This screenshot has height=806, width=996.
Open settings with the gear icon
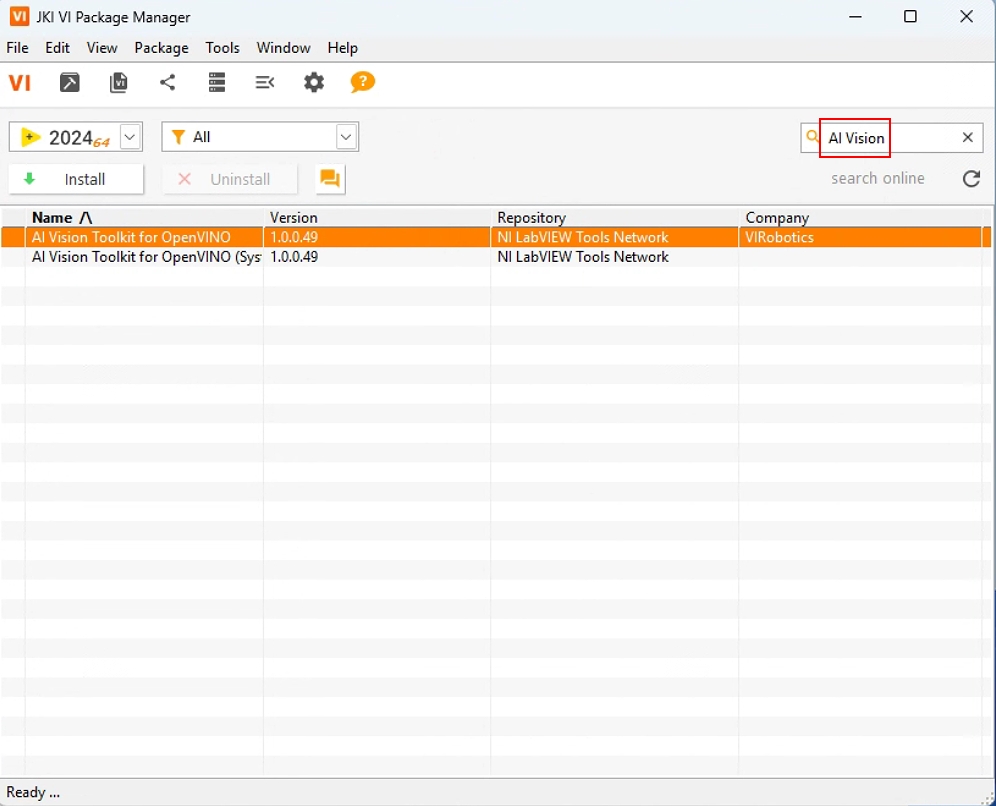tap(314, 83)
